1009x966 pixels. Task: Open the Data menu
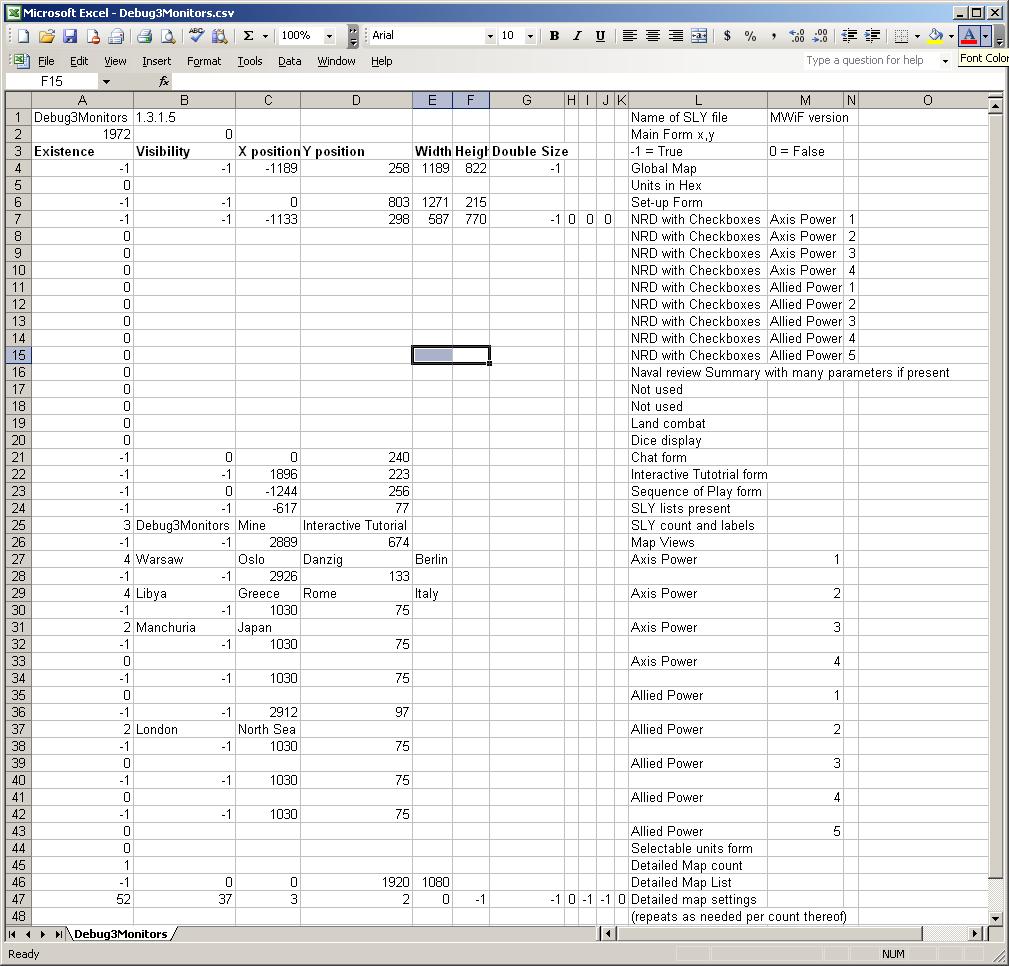tap(290, 61)
